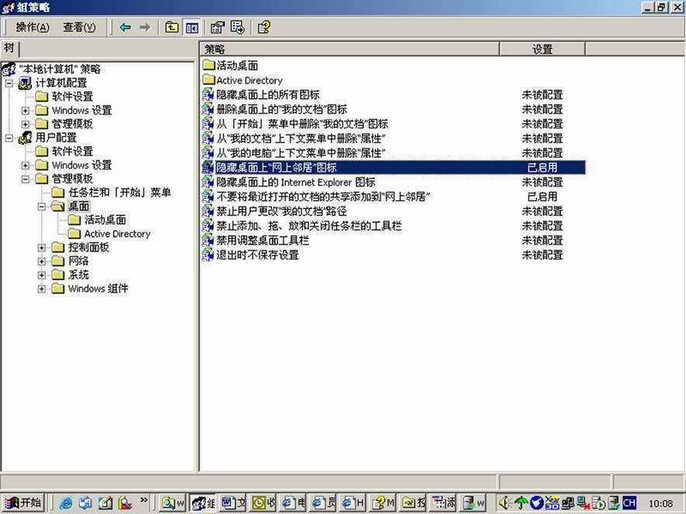This screenshot has height=514, width=686.
Task: Expand the Windows 组件 tree node
Action: 42,289
